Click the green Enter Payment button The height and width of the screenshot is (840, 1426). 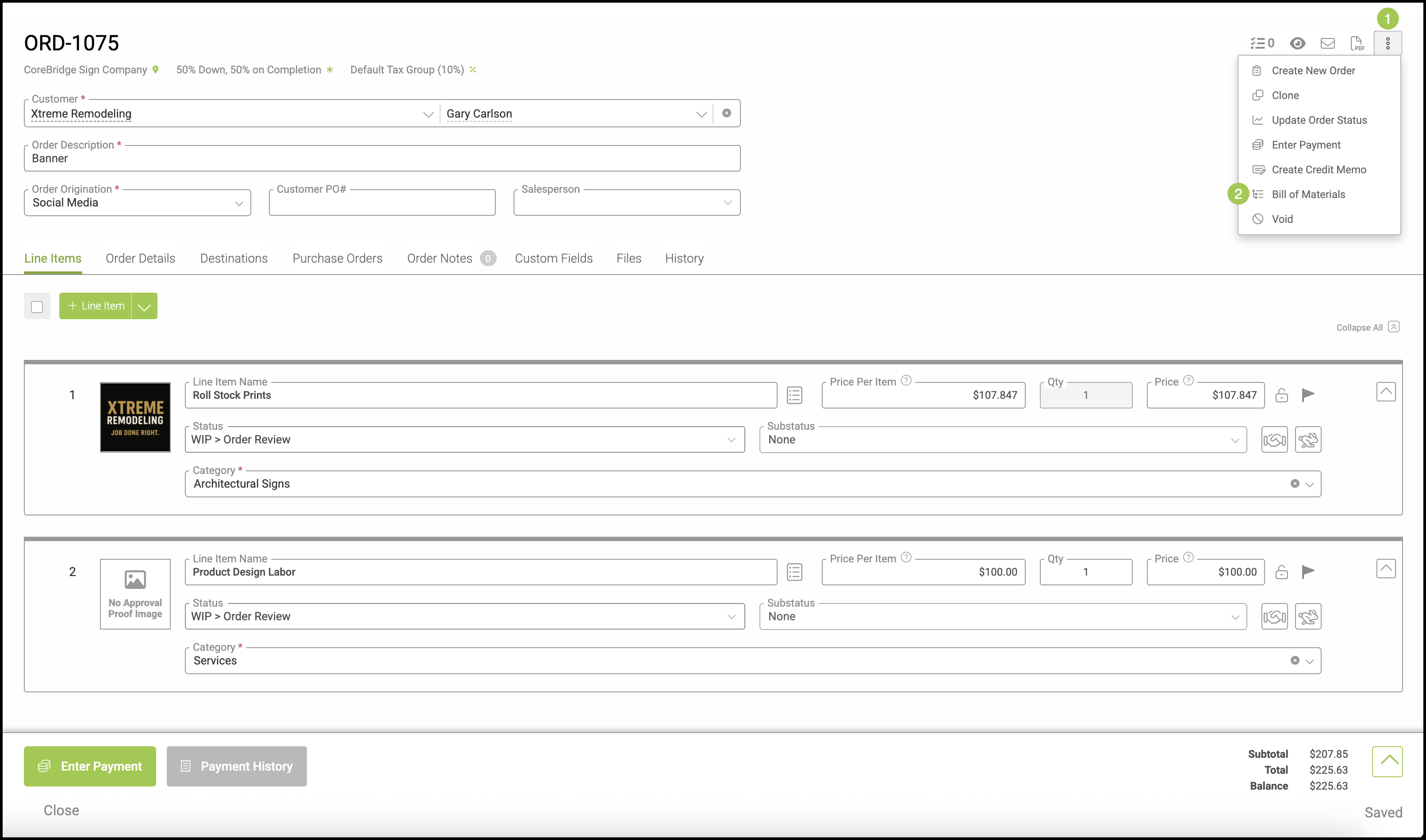point(90,766)
